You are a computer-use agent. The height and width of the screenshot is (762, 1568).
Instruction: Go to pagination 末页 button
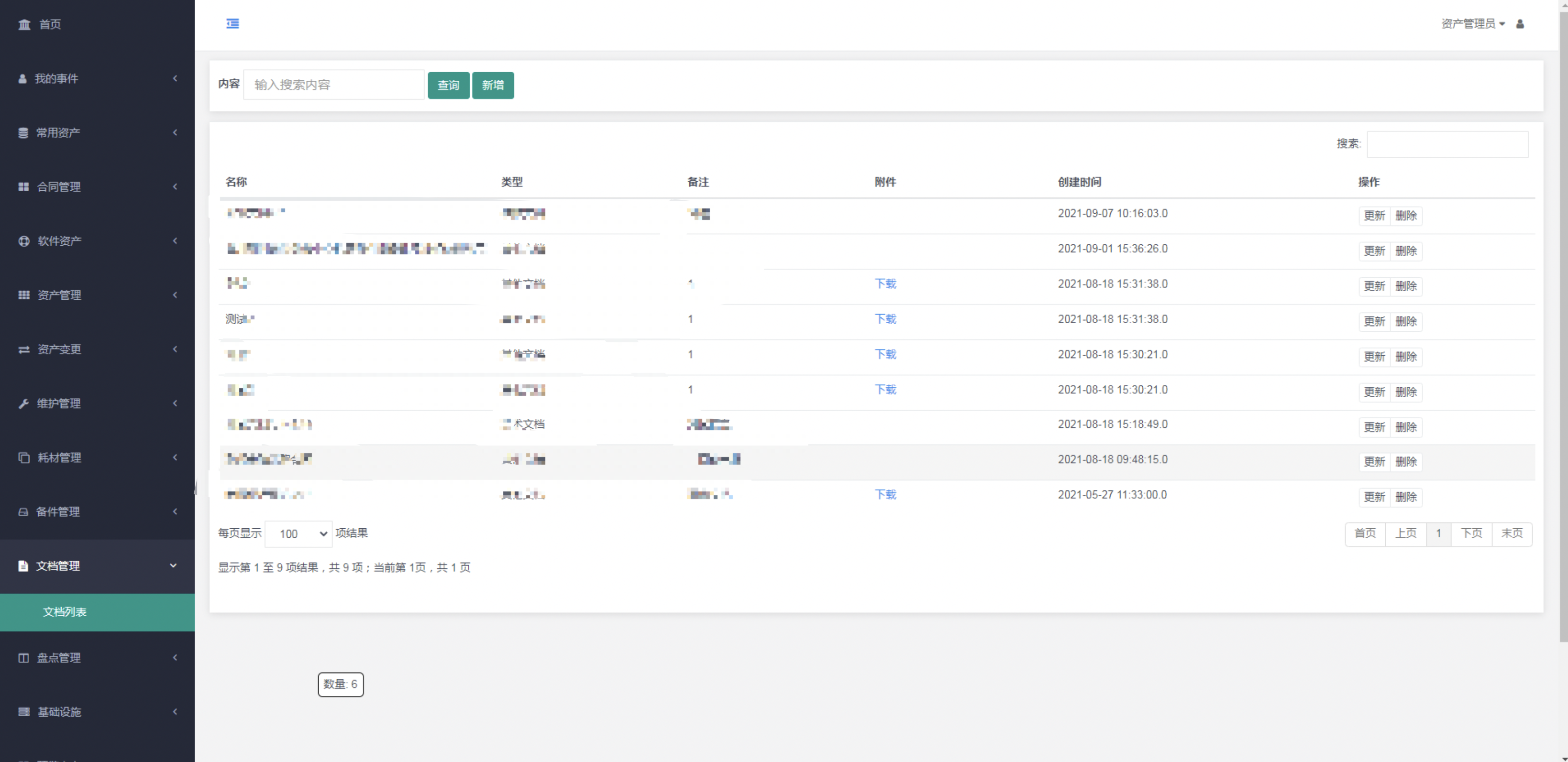(x=1512, y=533)
